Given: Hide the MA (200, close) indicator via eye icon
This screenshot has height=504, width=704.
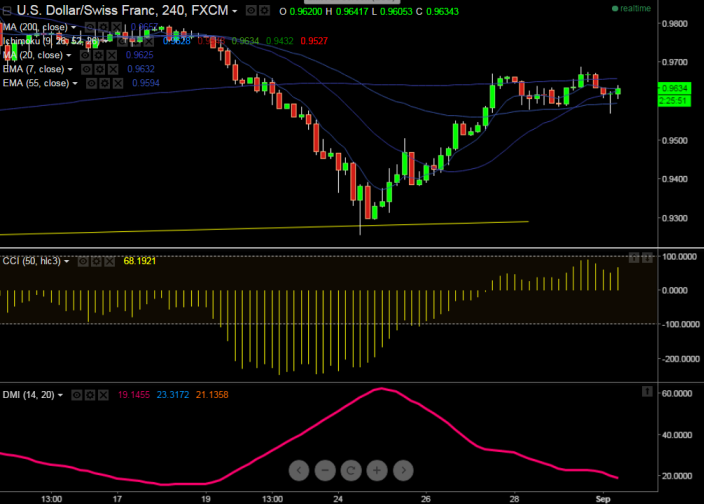Looking at the screenshot, I should (90, 27).
